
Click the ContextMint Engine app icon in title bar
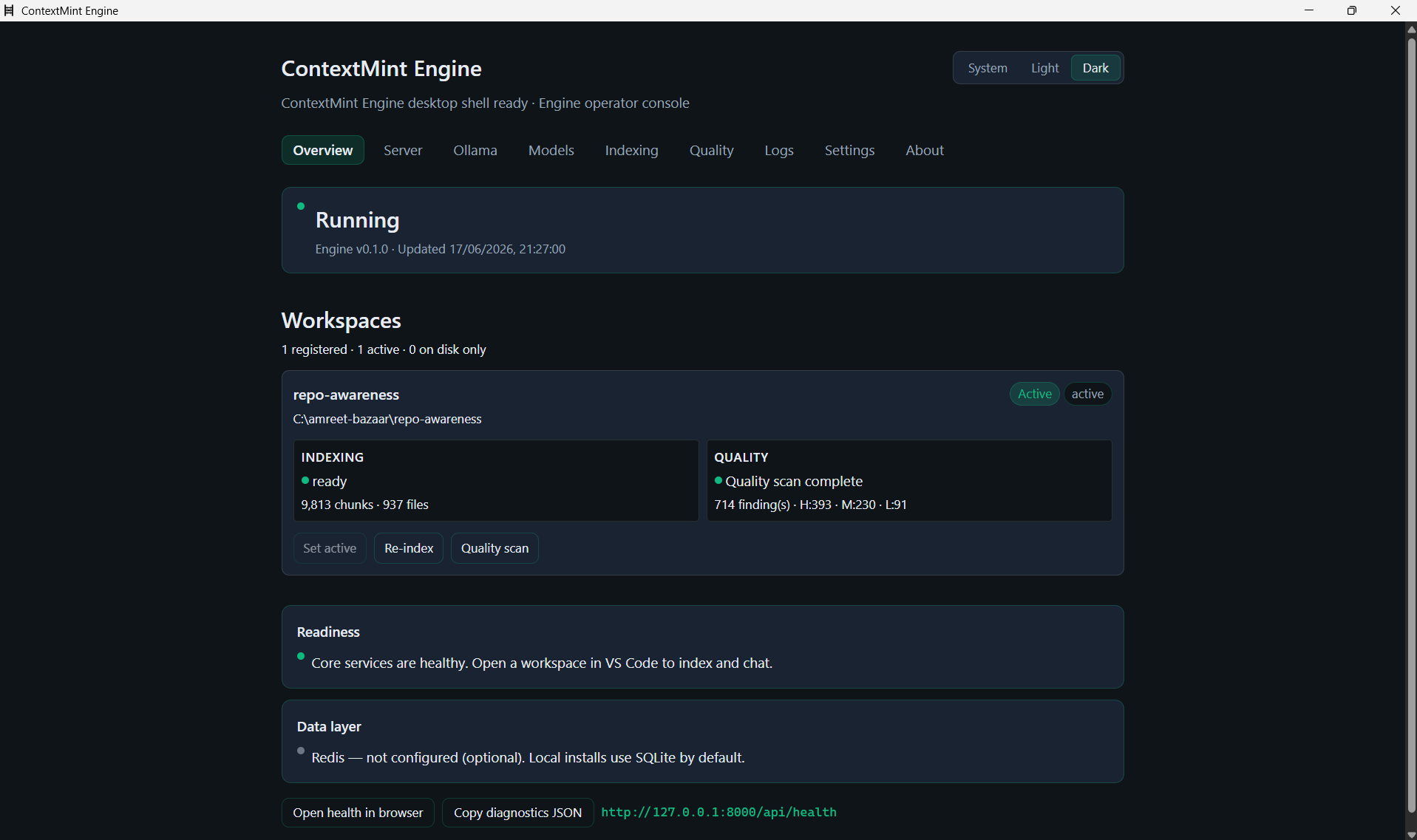9,10
